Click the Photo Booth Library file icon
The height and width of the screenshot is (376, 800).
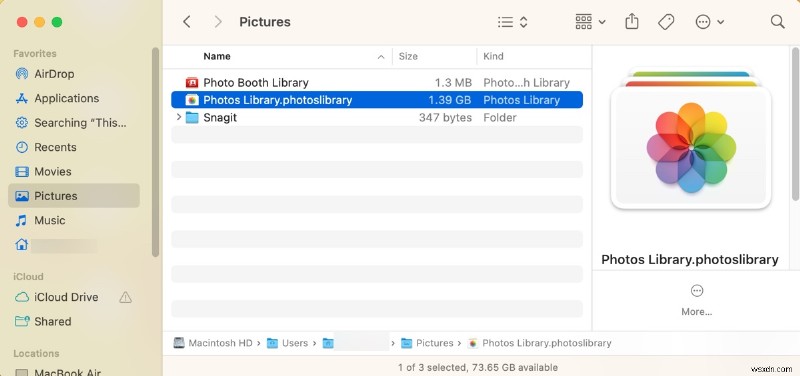pos(192,83)
